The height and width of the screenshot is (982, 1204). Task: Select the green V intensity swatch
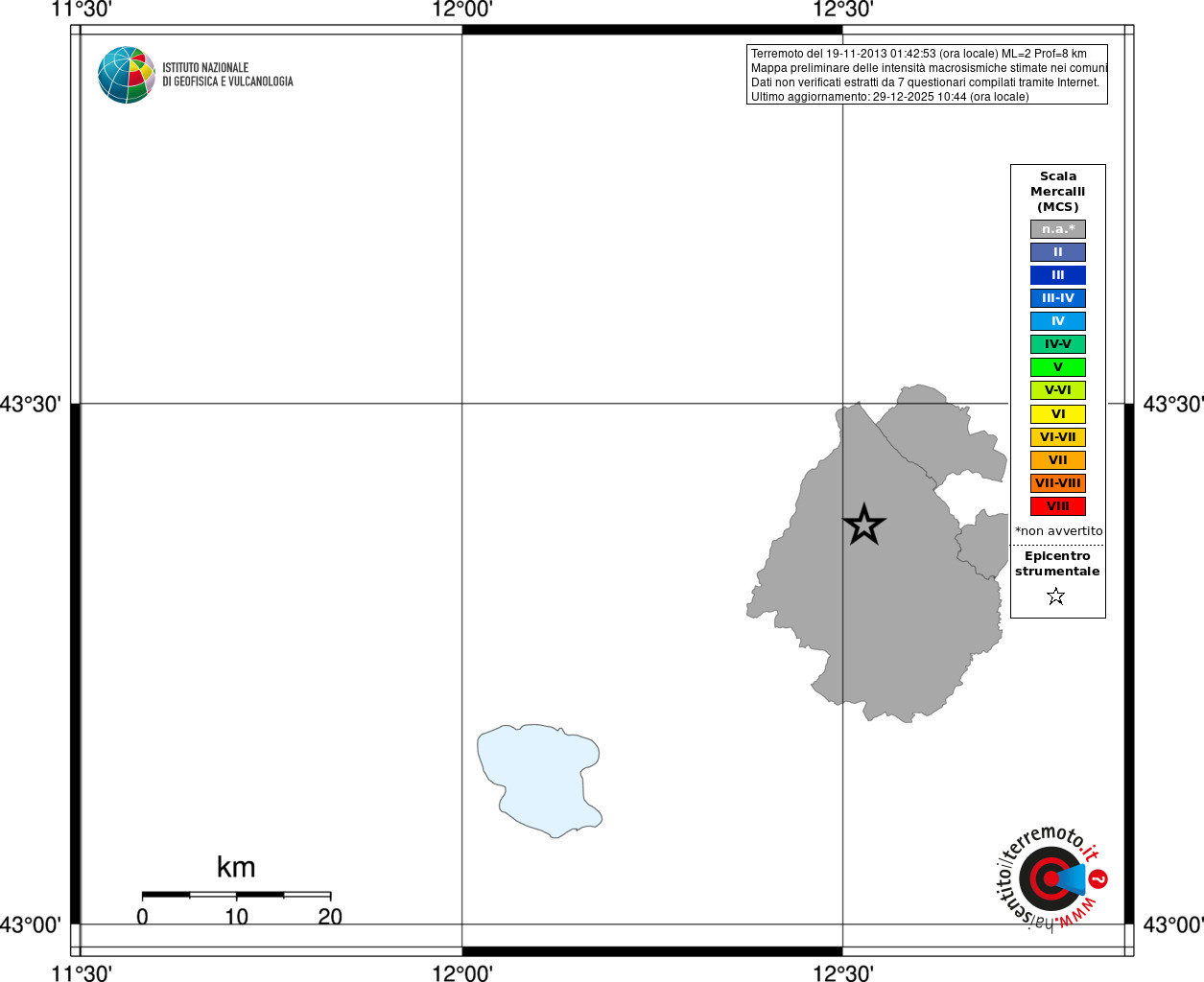pyautogui.click(x=1058, y=367)
